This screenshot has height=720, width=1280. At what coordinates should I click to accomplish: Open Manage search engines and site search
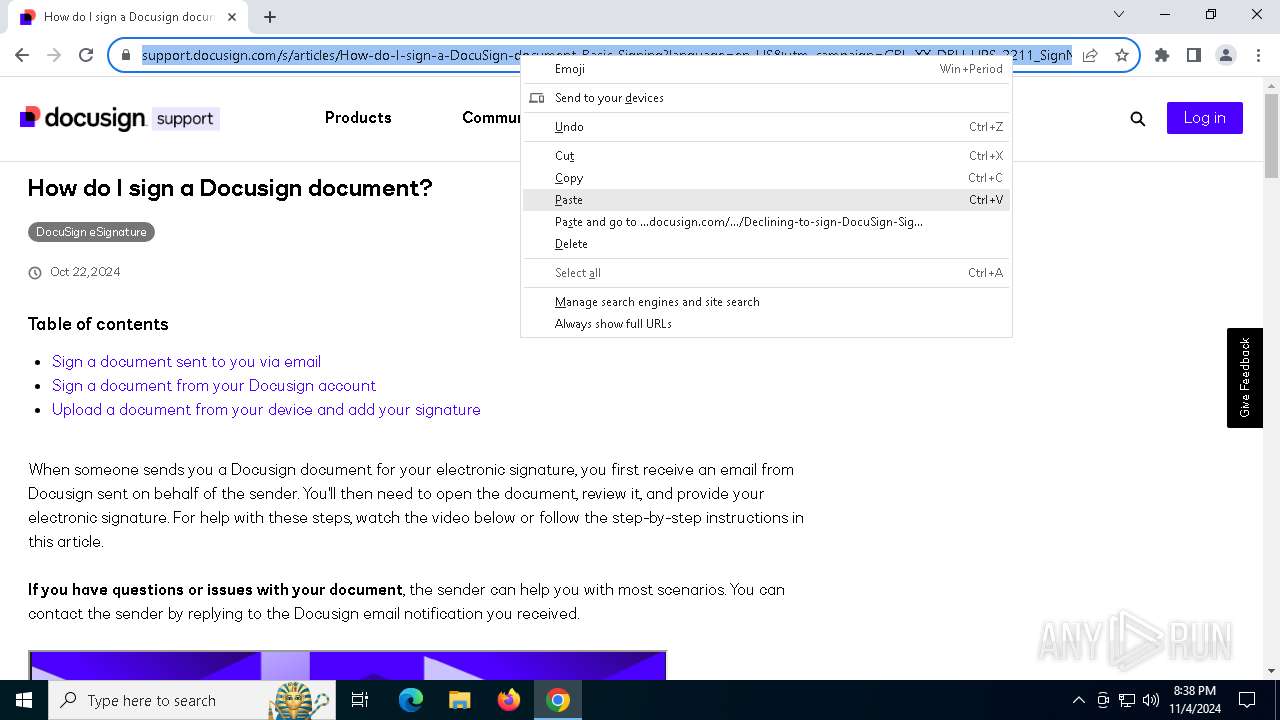[766, 302]
